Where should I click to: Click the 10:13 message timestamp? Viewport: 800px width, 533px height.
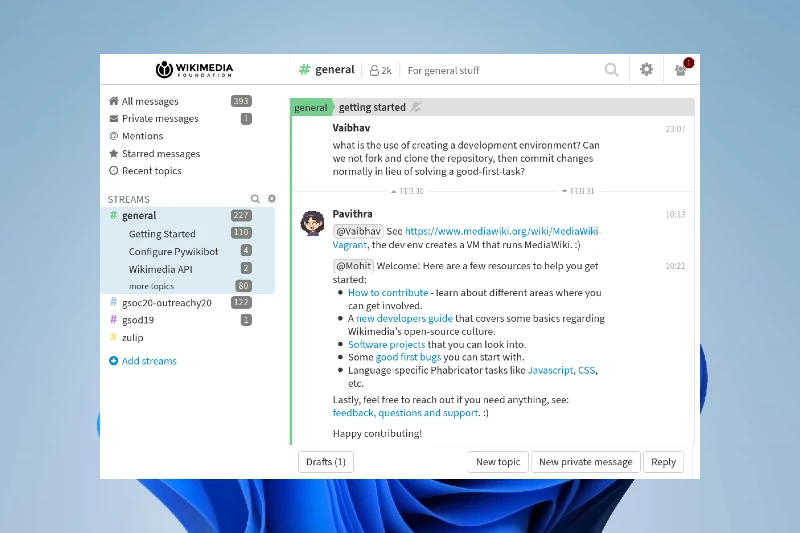pos(675,215)
